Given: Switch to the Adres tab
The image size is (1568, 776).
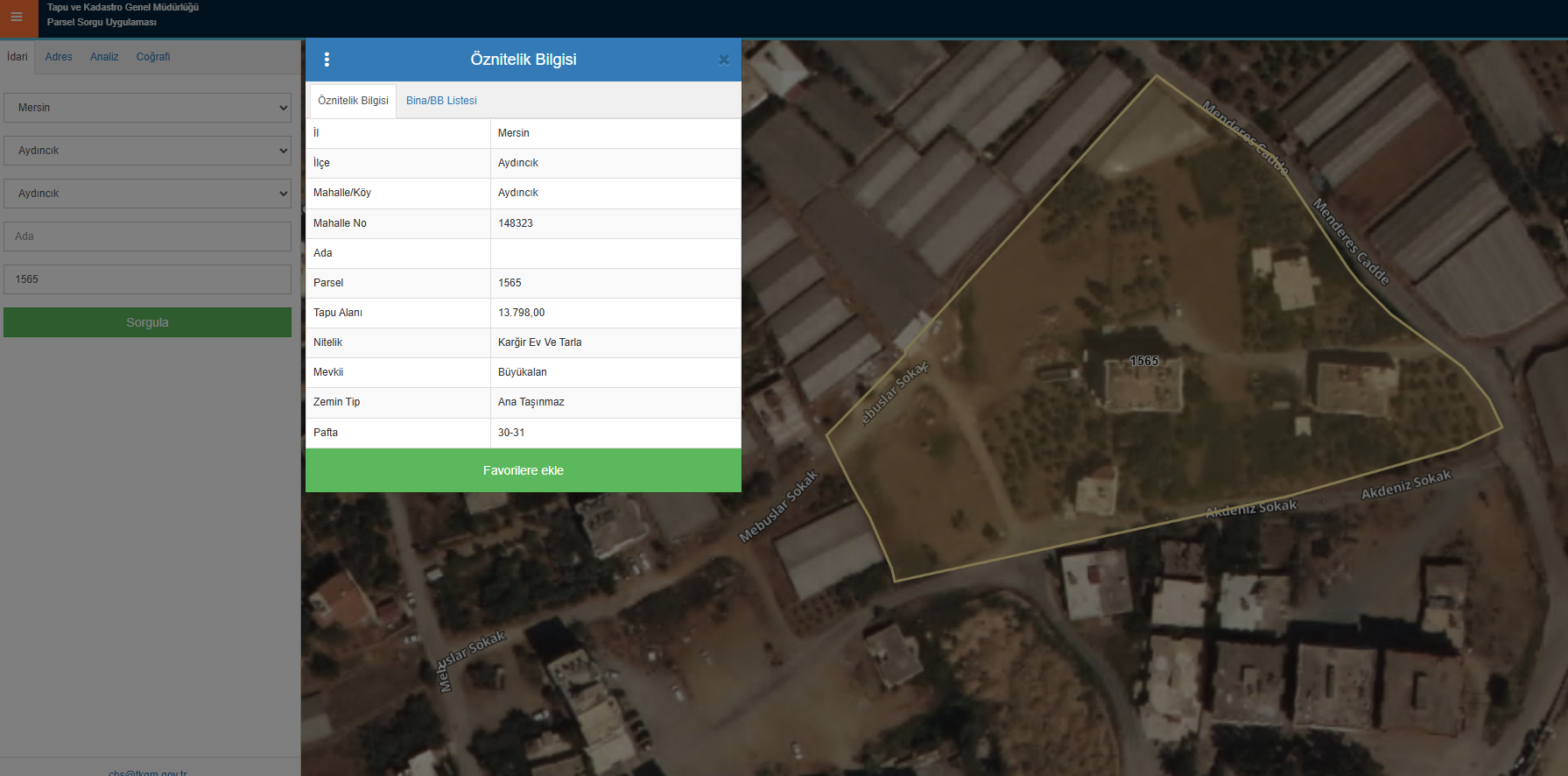Looking at the screenshot, I should (x=59, y=57).
